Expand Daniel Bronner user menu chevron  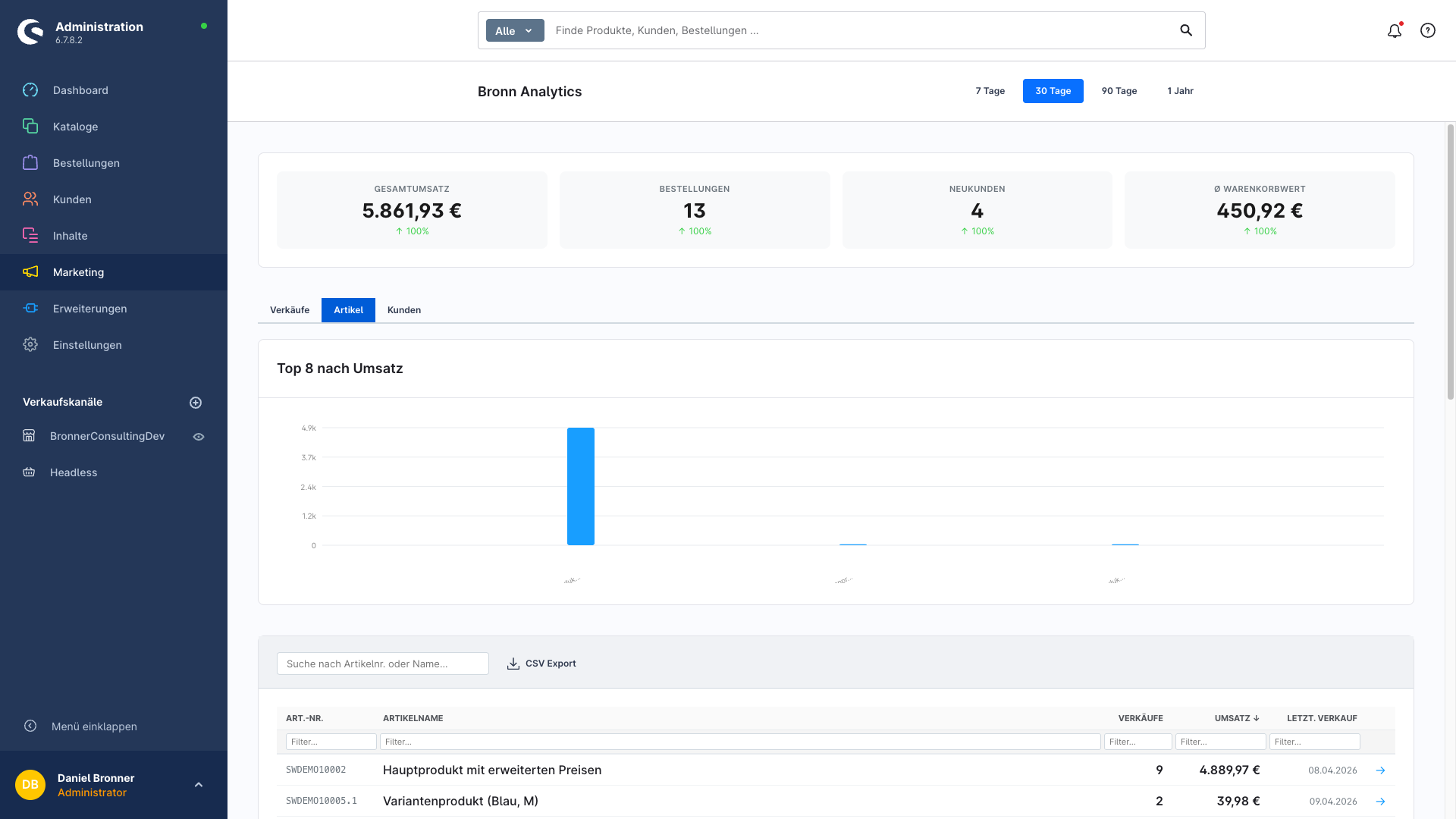pyautogui.click(x=199, y=785)
